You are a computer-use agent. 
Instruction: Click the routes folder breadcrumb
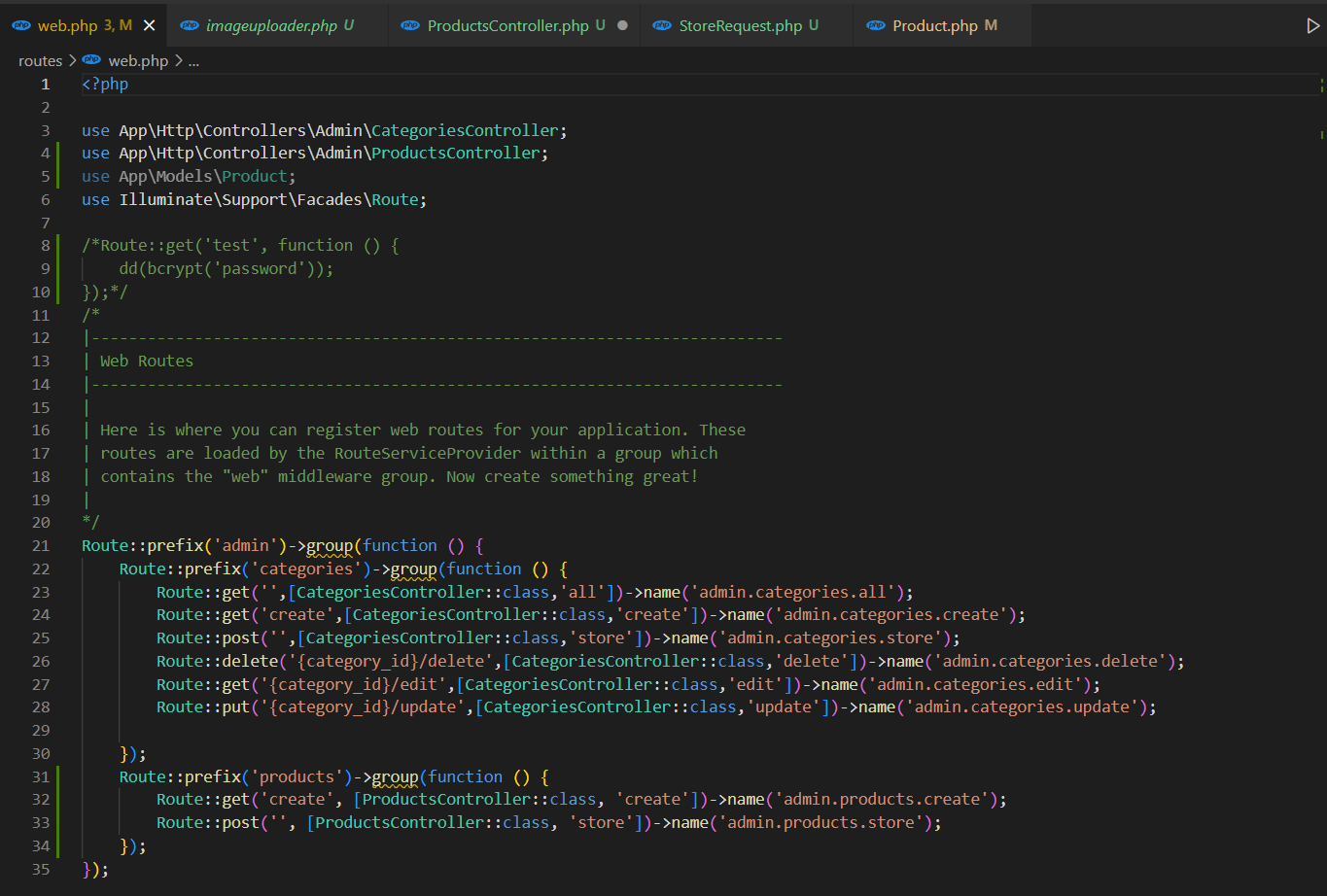point(40,60)
